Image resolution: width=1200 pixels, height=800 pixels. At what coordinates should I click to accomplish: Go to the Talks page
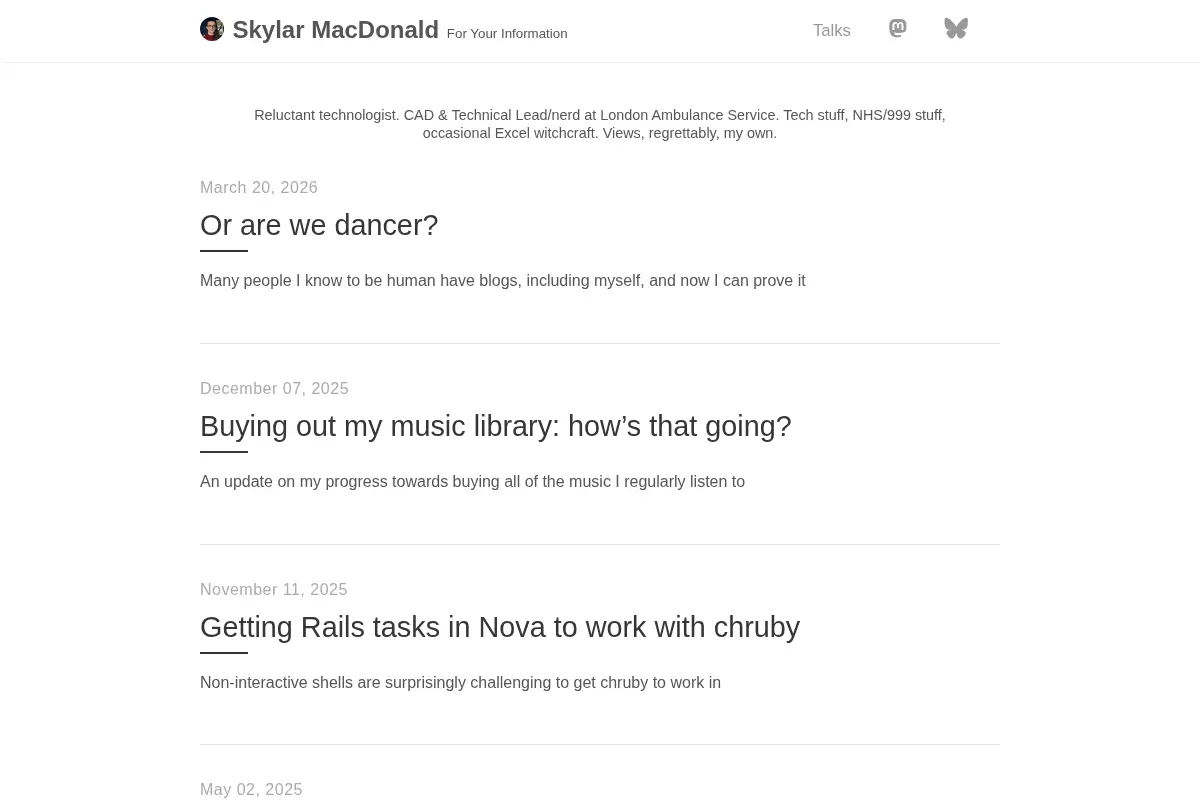point(832,31)
